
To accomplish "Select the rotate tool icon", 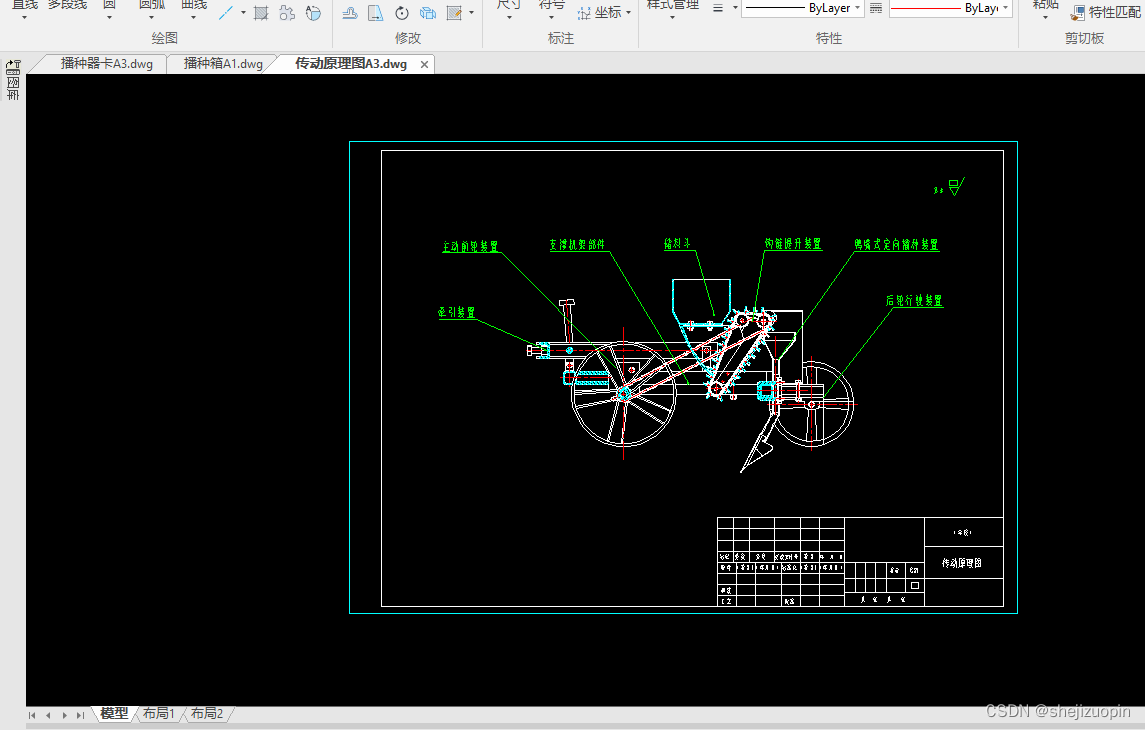I will (x=402, y=13).
